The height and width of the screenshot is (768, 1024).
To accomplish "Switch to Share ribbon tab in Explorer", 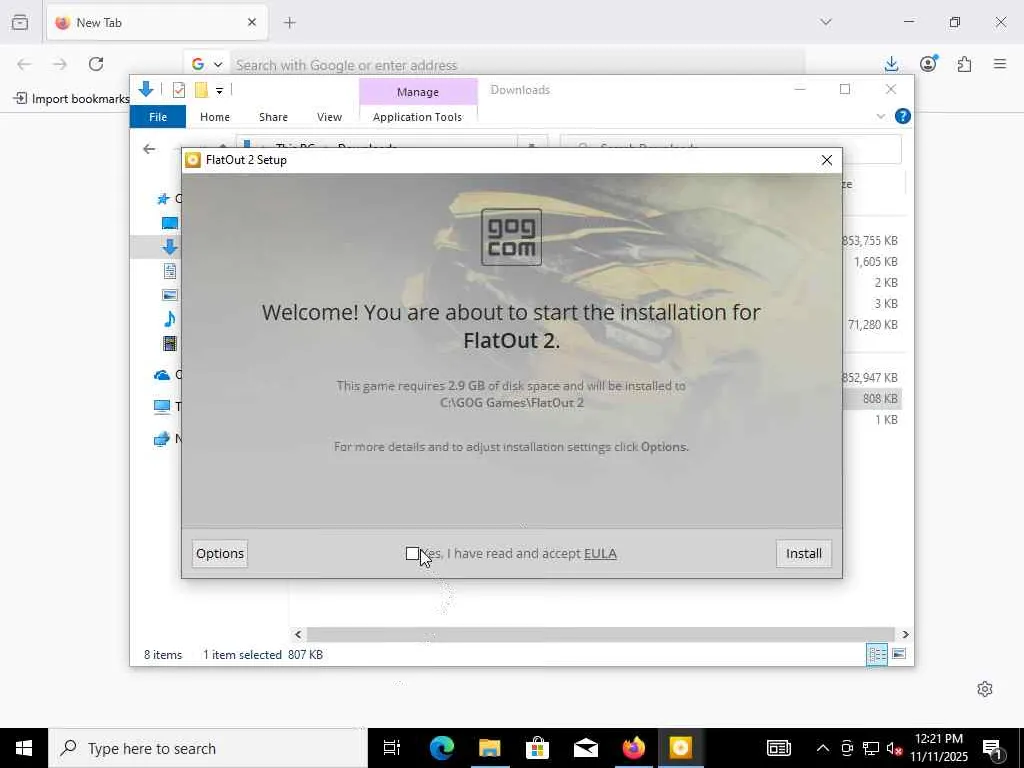I will (273, 117).
